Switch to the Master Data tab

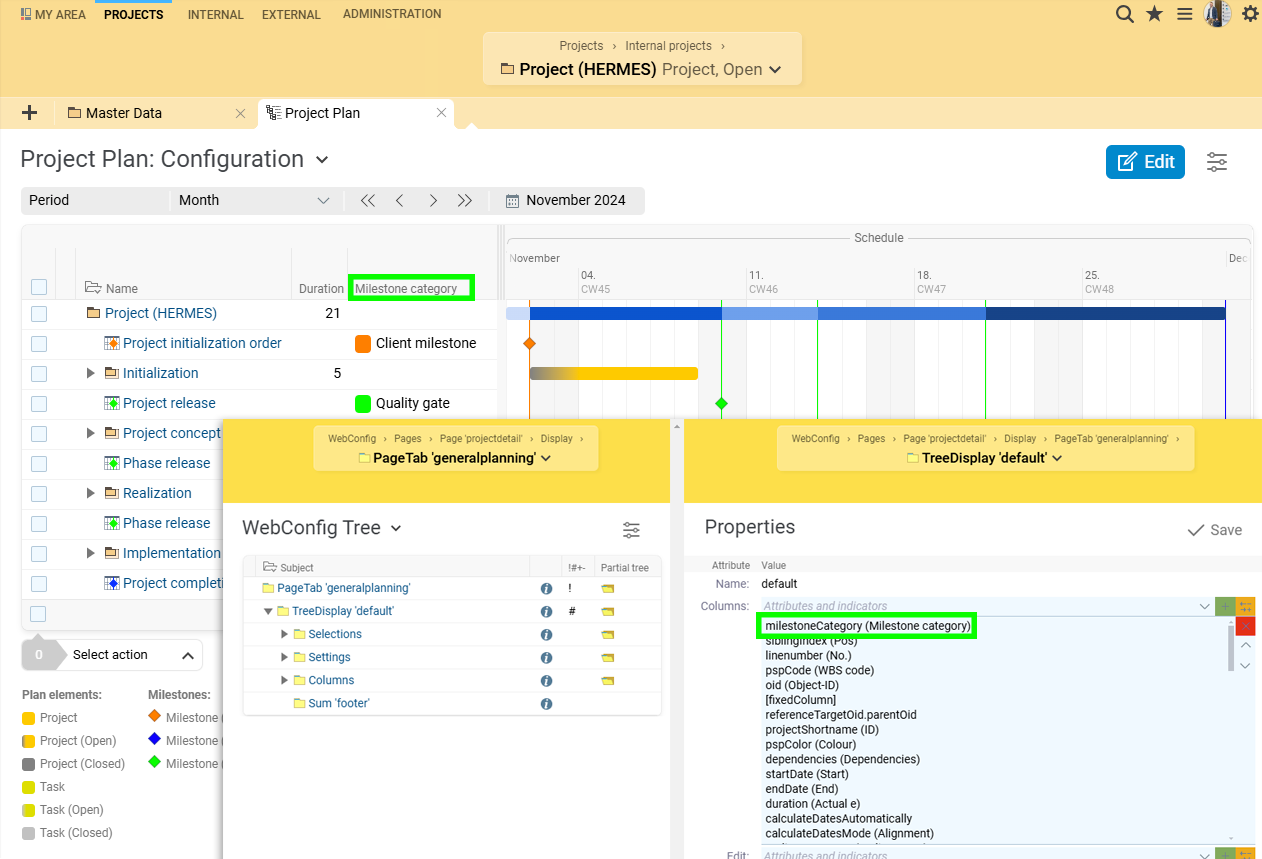point(123,113)
